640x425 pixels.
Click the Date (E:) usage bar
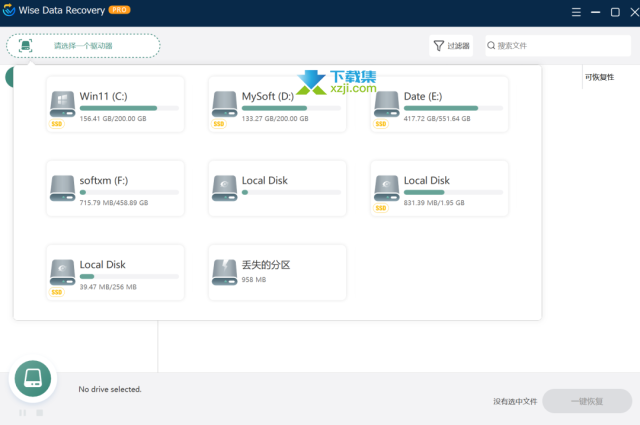pos(453,108)
